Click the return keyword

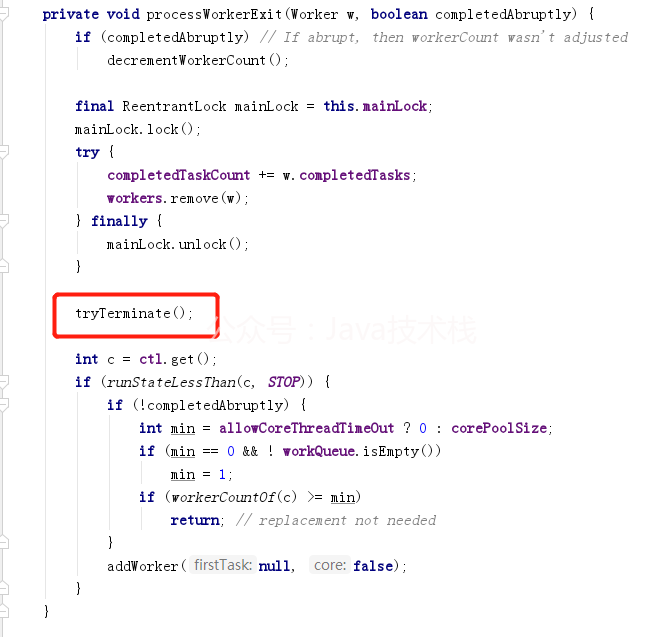tap(195, 520)
